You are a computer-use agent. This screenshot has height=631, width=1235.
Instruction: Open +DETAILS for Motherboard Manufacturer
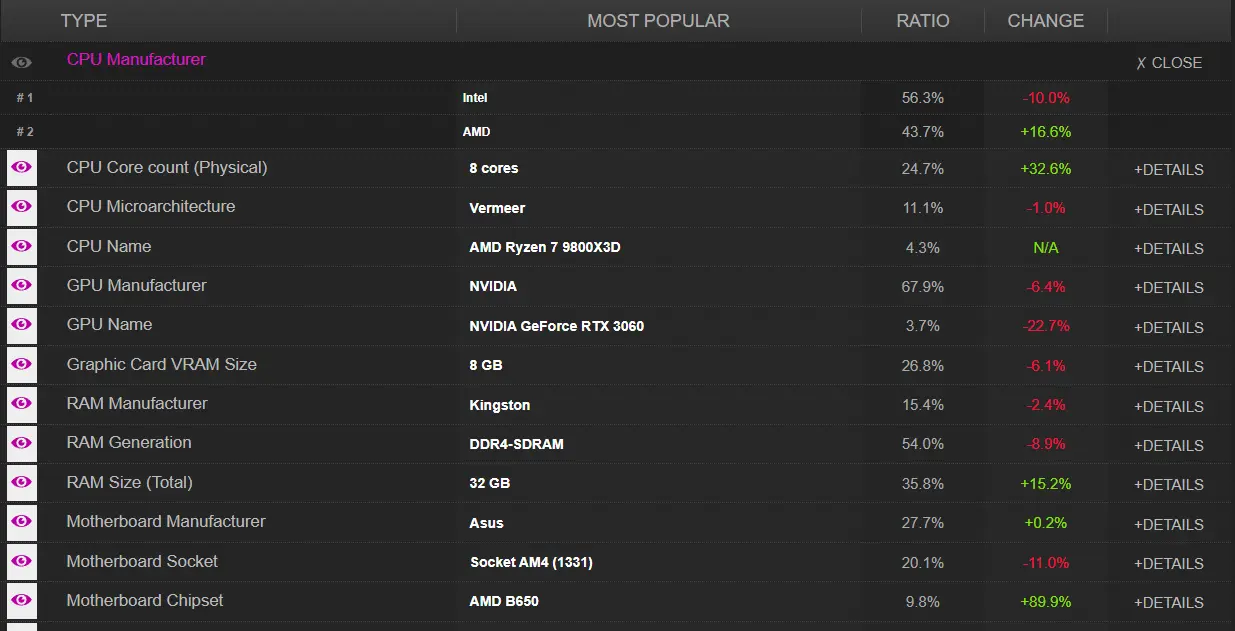click(x=1168, y=524)
